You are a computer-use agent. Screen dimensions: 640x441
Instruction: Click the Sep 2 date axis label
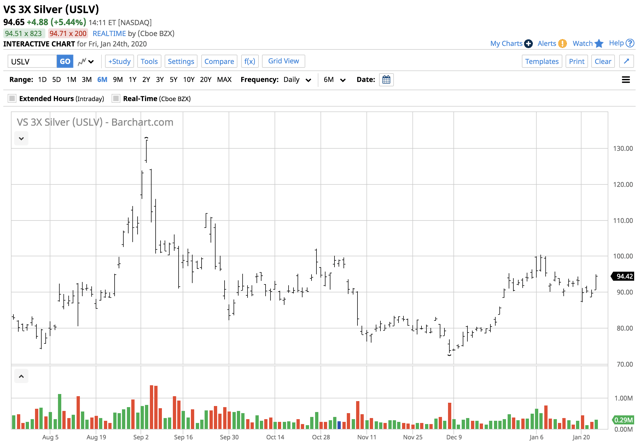coord(141,437)
